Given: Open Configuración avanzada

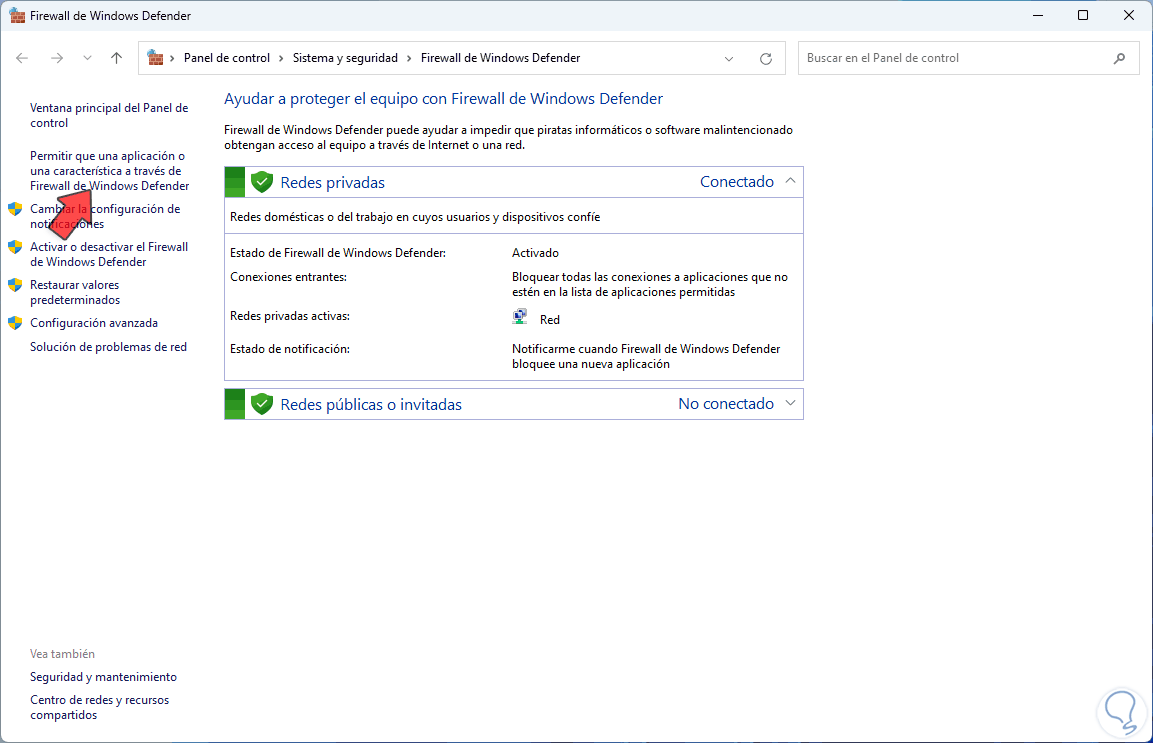Looking at the screenshot, I should 93,323.
